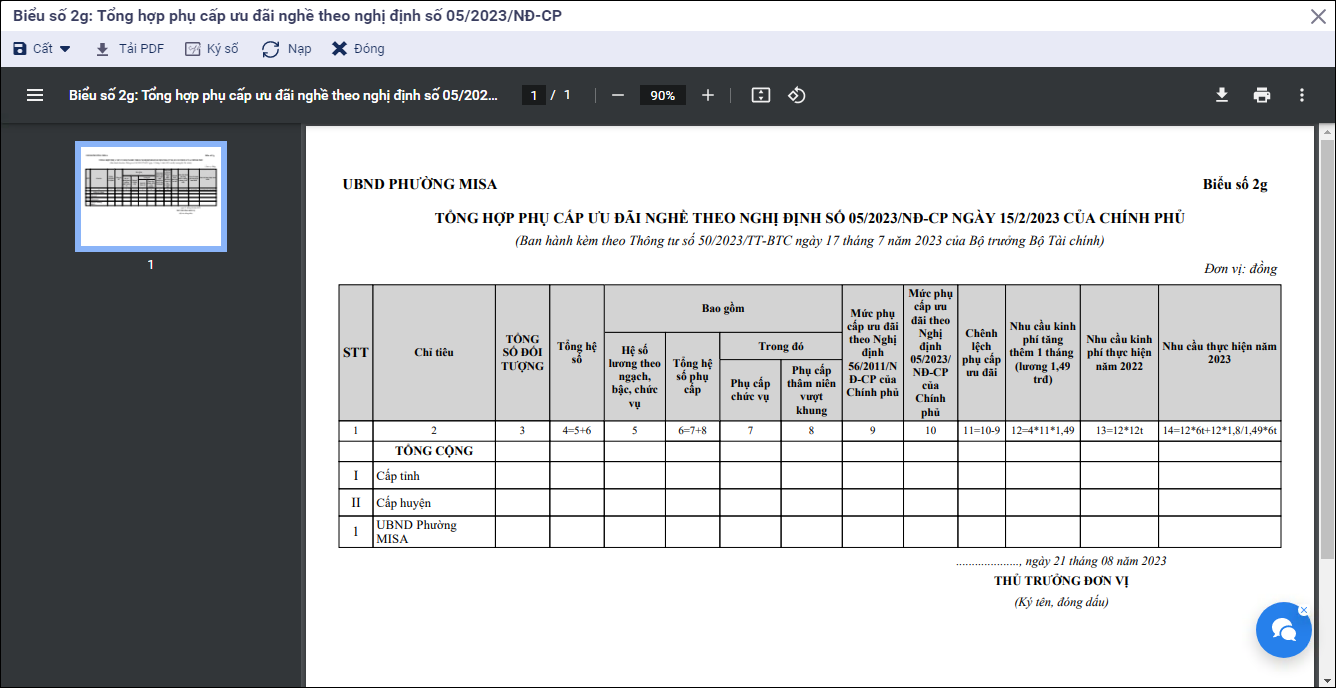The height and width of the screenshot is (688, 1336).
Task: Click the 'Cấp tỉnh' row cell
Action: pos(434,476)
